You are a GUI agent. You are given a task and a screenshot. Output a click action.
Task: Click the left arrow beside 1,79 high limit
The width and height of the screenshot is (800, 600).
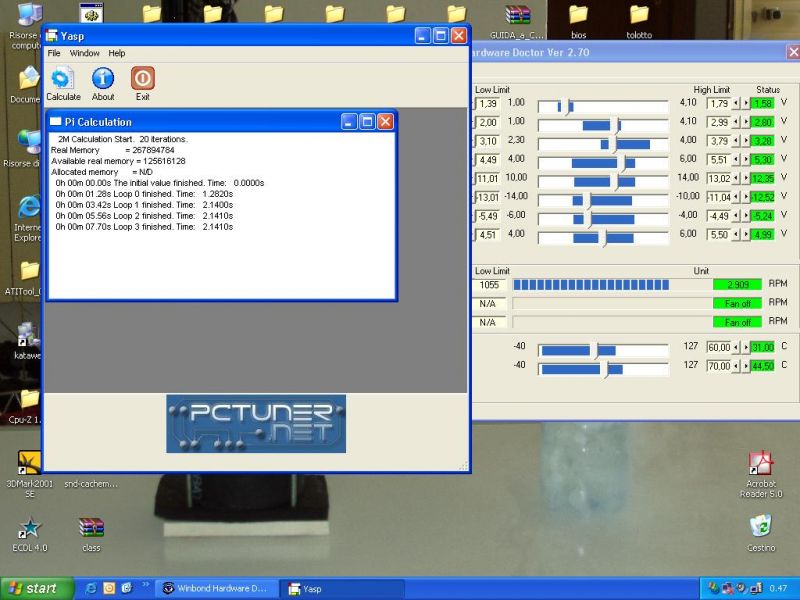736,104
